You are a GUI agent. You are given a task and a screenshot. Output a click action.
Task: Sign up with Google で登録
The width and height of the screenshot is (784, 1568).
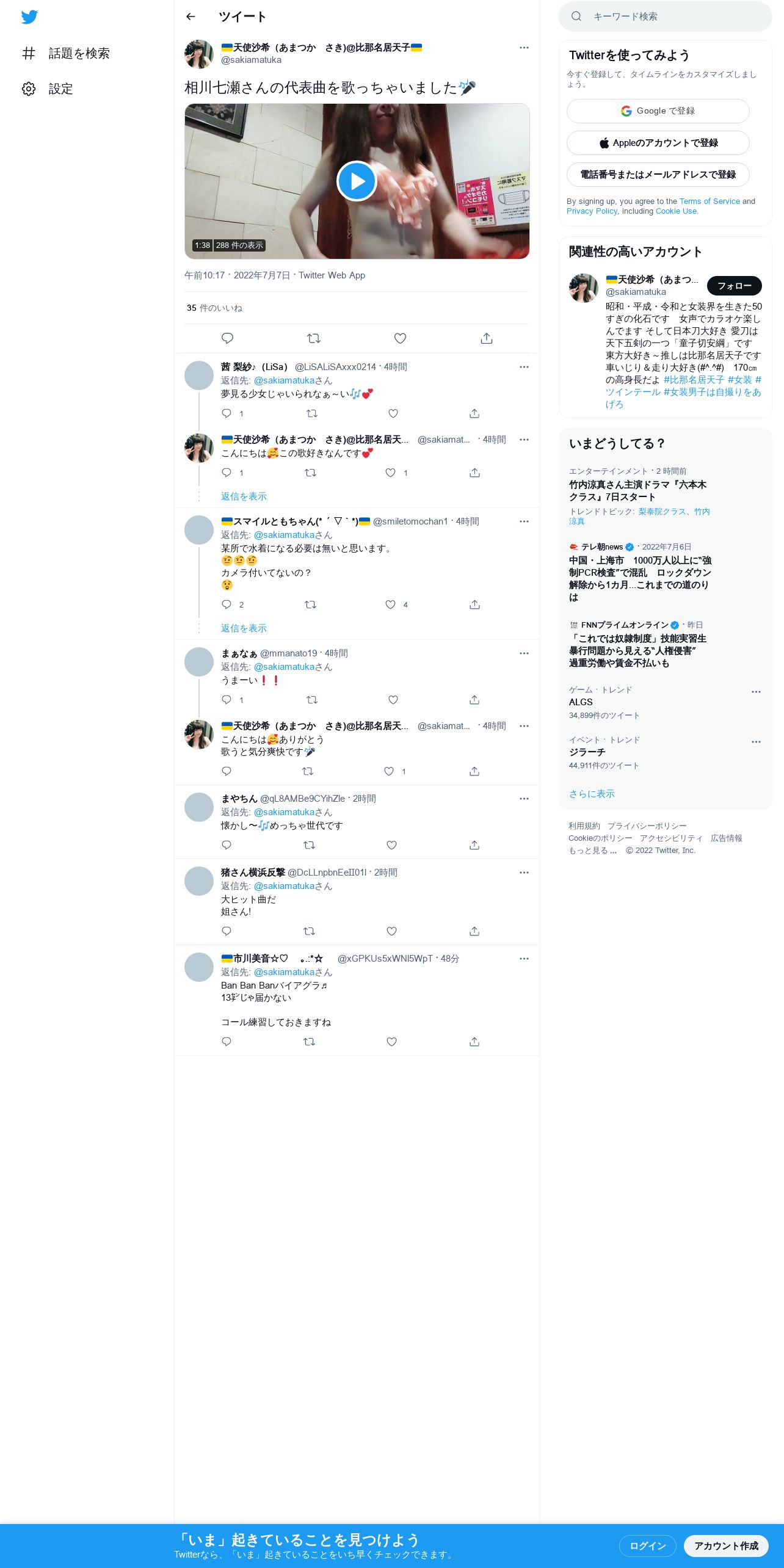pyautogui.click(x=658, y=111)
